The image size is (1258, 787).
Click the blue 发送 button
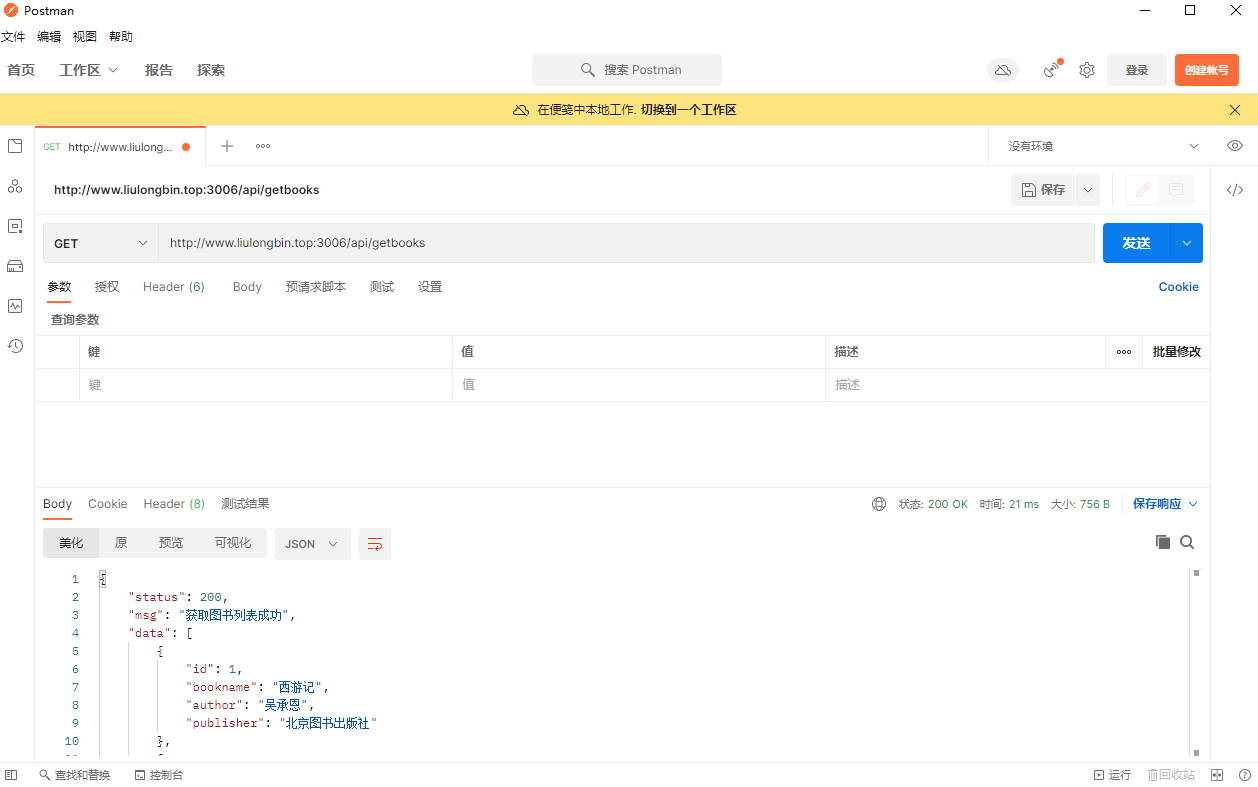point(1136,243)
